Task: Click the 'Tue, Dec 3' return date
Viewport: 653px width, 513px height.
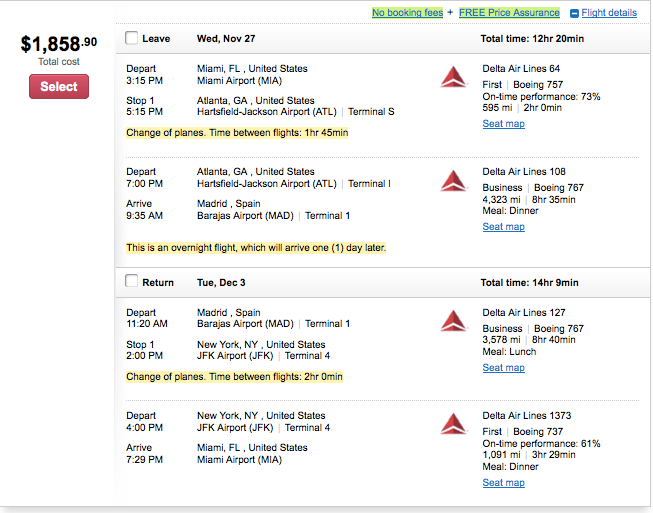Action: [x=221, y=283]
